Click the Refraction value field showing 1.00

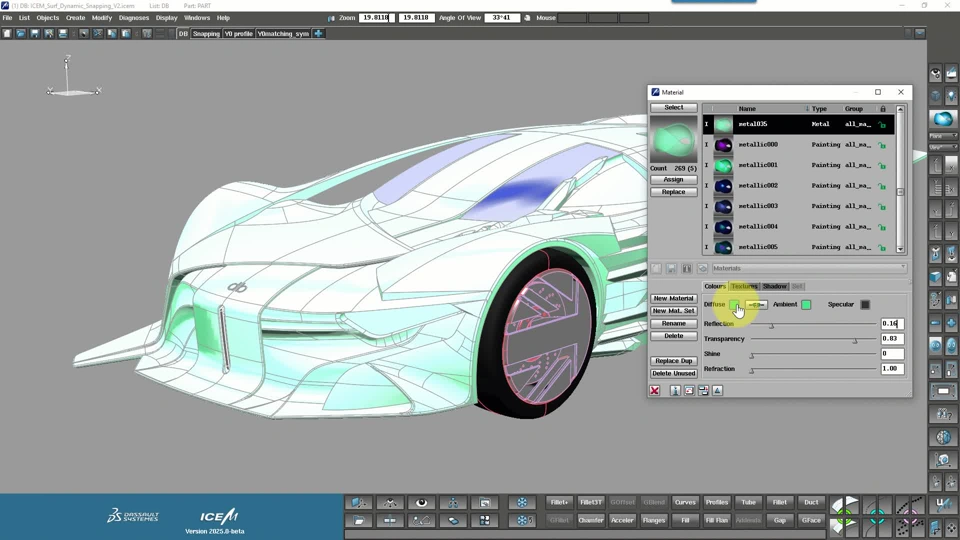pos(892,369)
